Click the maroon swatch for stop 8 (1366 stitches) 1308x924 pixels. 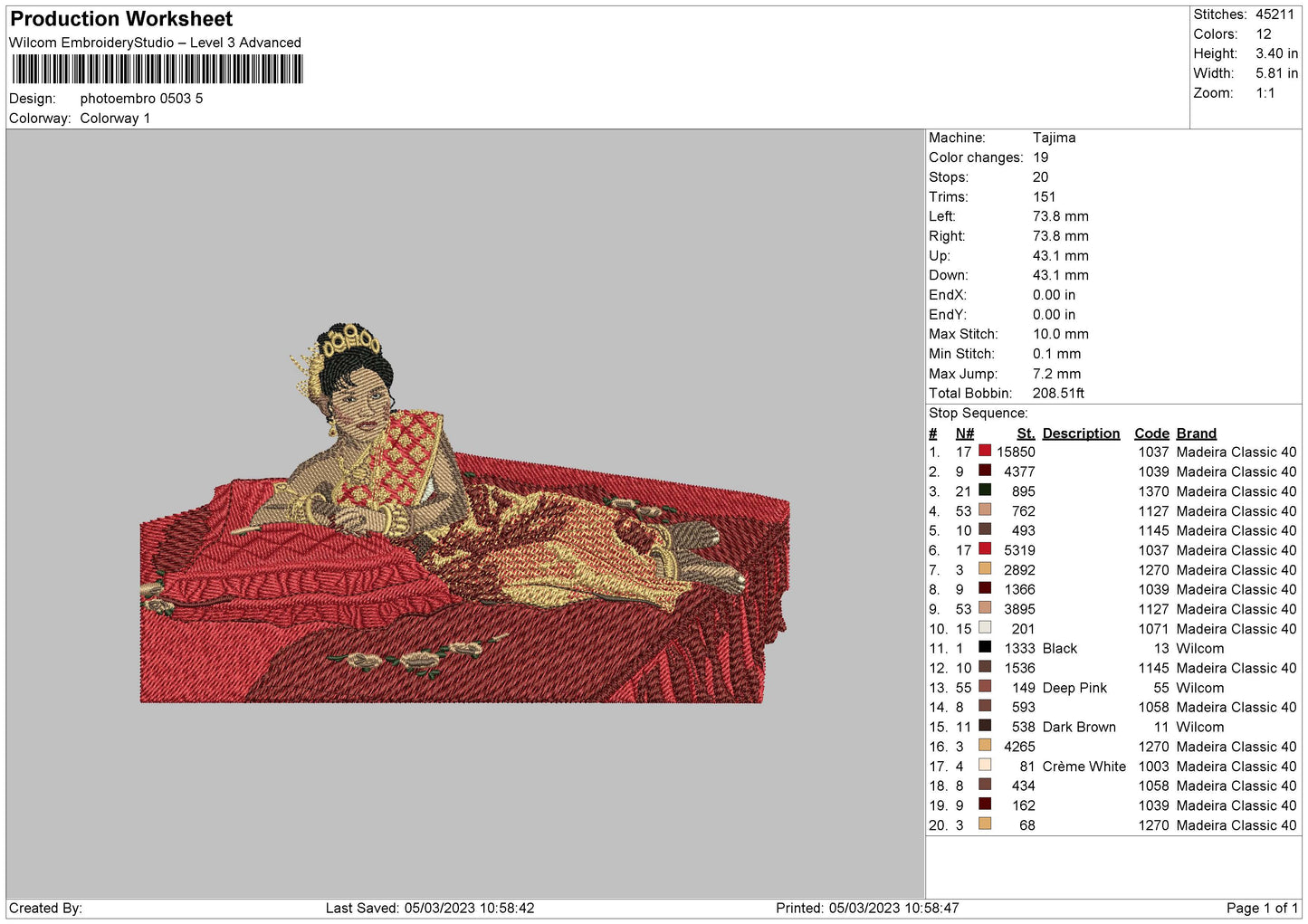point(985,588)
